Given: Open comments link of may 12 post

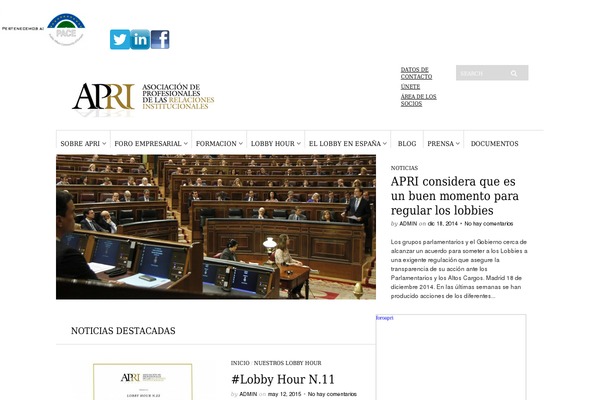Looking at the screenshot, I should [332, 394].
